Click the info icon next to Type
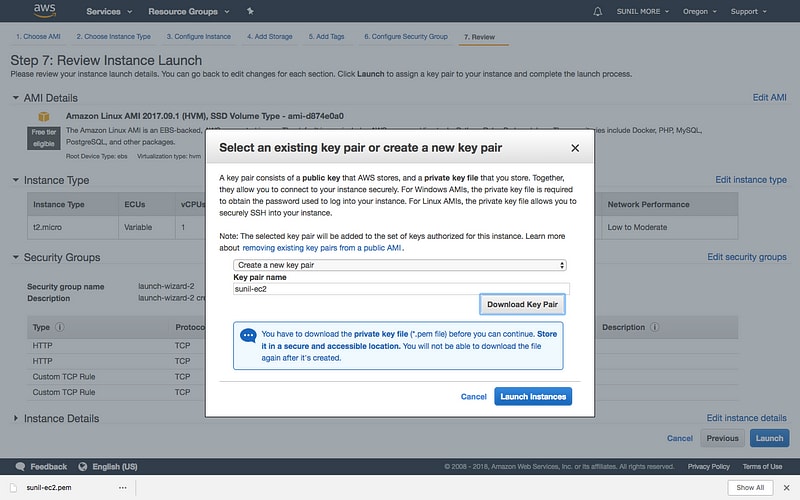 pos(60,327)
